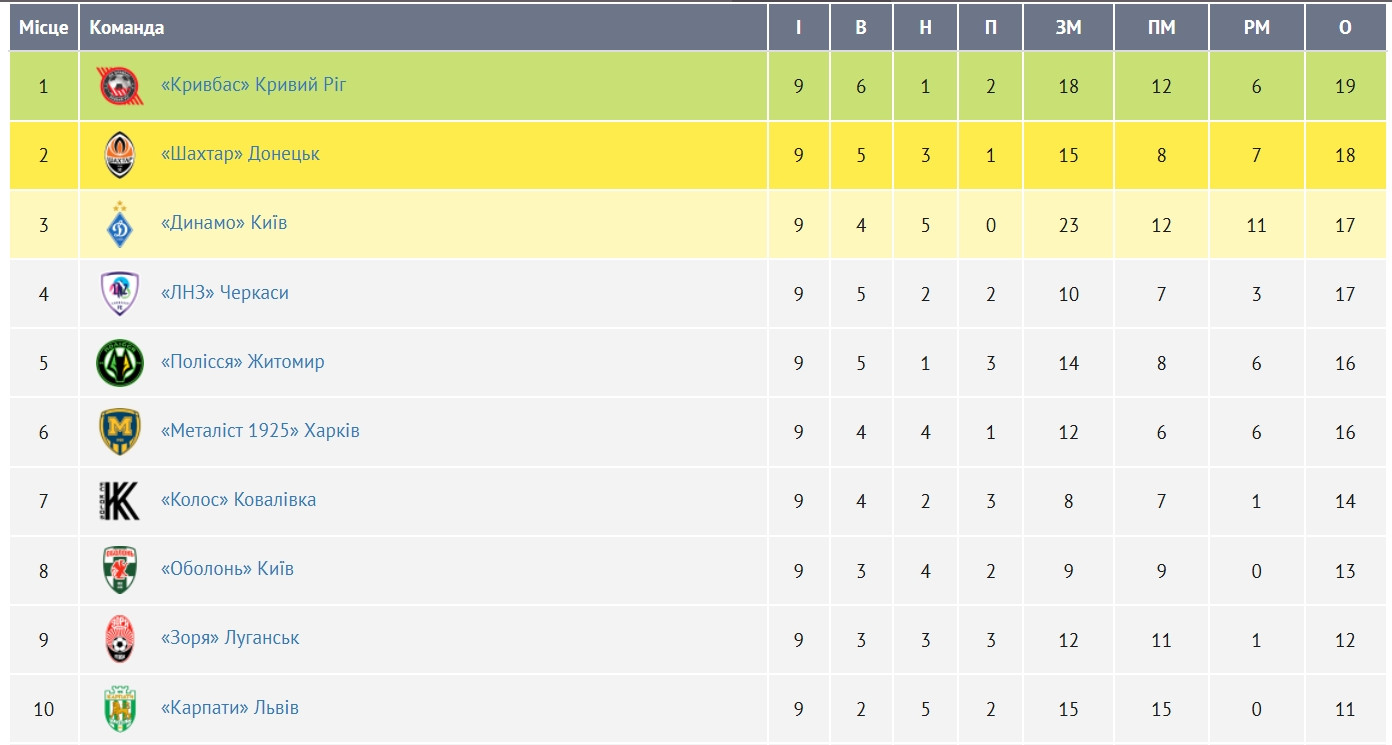
Task: Click the LNZ Cherkasy club logo
Action: (x=119, y=293)
